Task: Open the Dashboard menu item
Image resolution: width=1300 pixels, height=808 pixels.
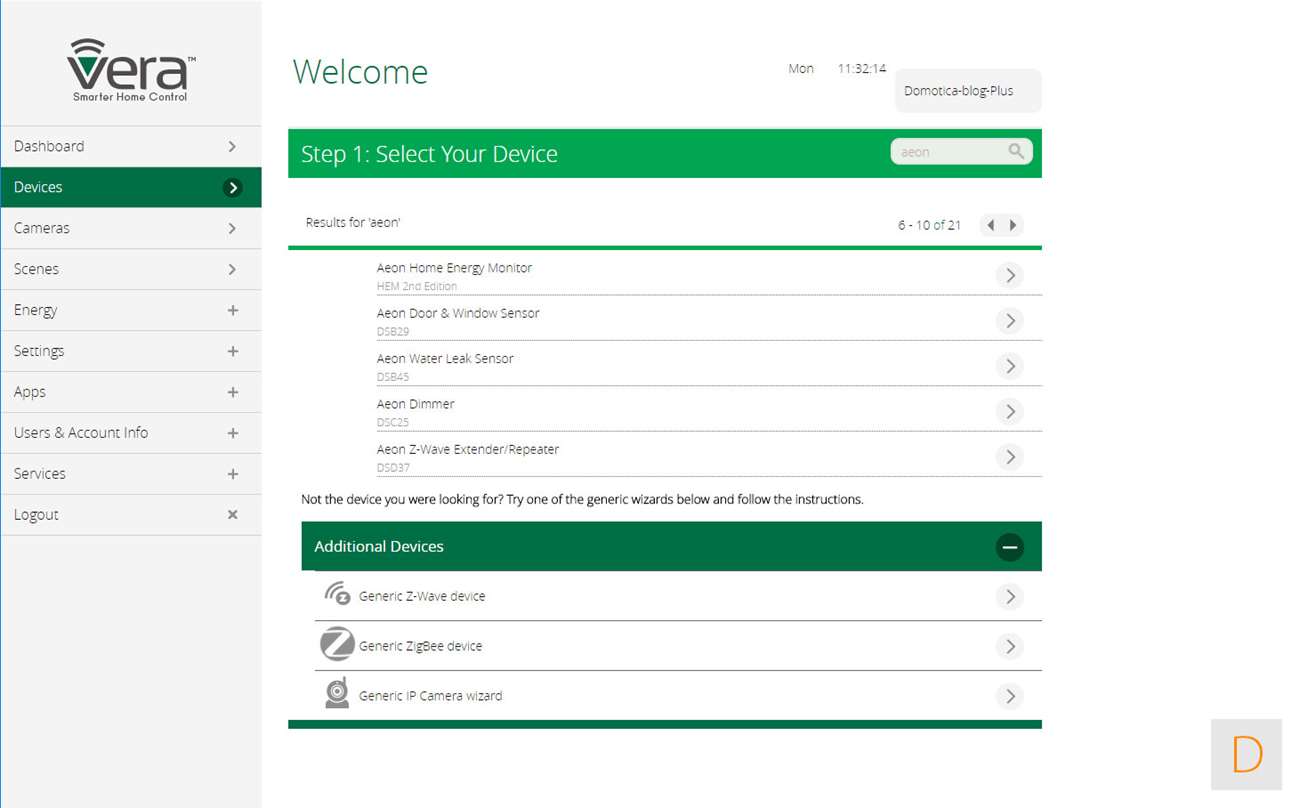Action: pos(131,146)
